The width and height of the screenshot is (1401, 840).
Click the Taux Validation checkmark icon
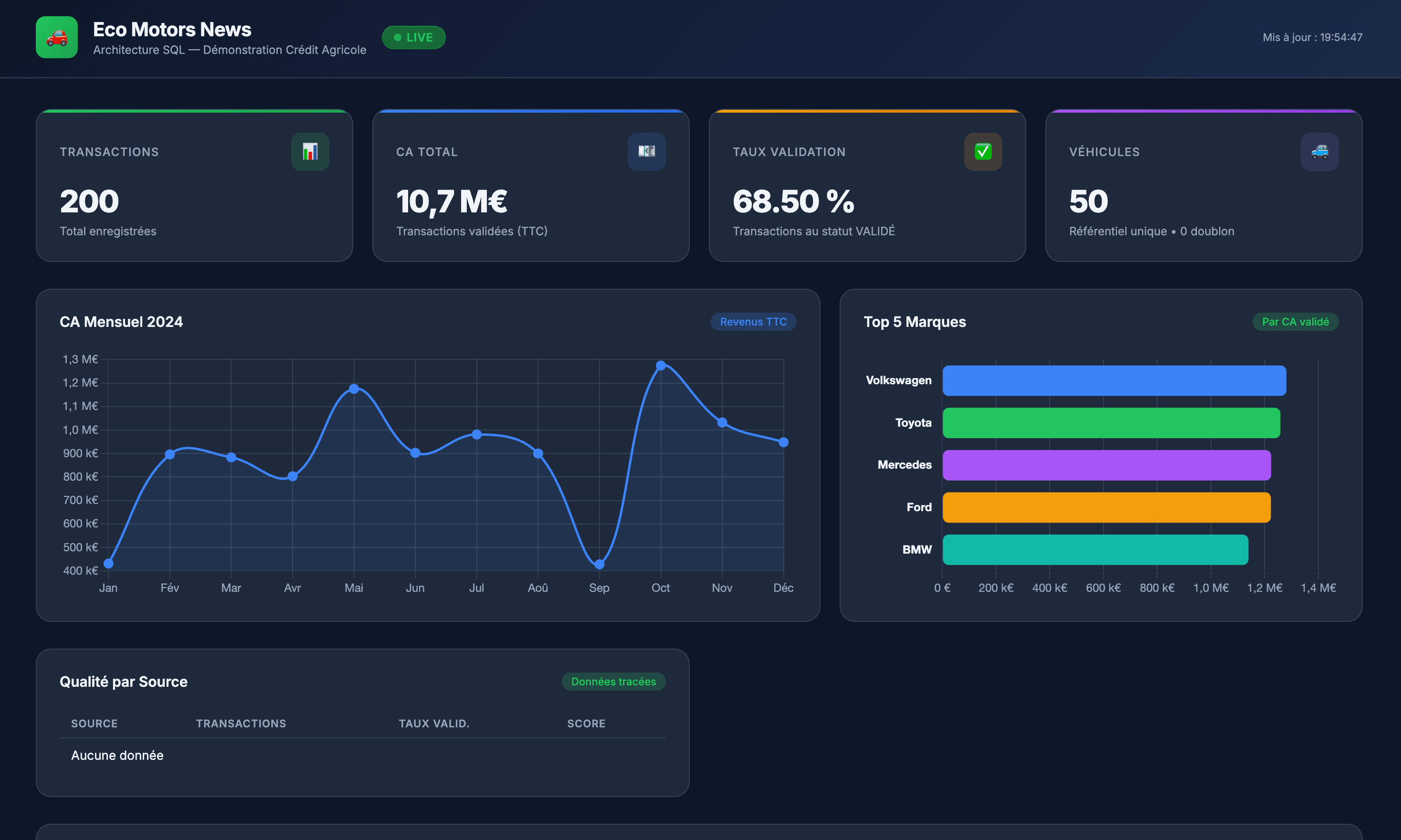click(x=983, y=152)
